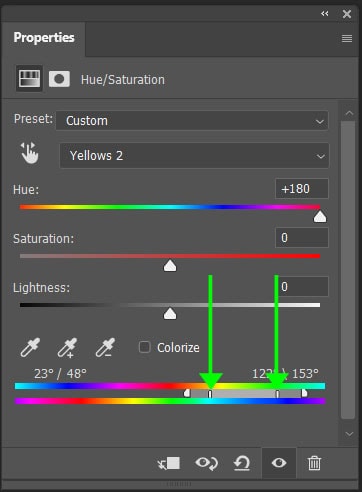Activate the on-image targeted adjustment hand tool
Viewport: 362px width, 492px height.
(29, 153)
